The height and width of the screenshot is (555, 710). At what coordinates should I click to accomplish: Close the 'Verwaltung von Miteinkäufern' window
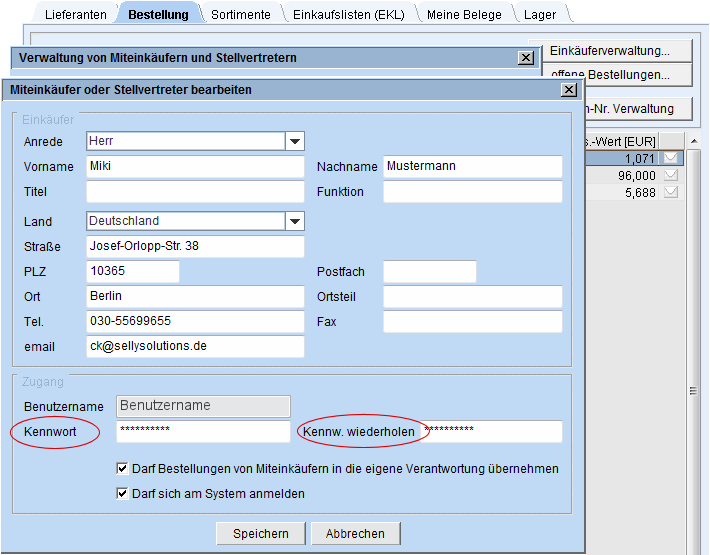[x=526, y=58]
